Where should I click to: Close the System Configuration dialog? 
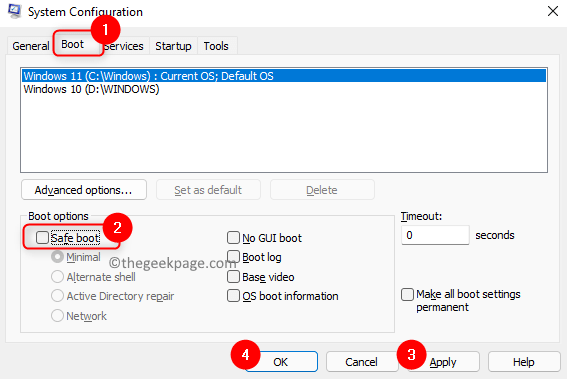click(553, 11)
